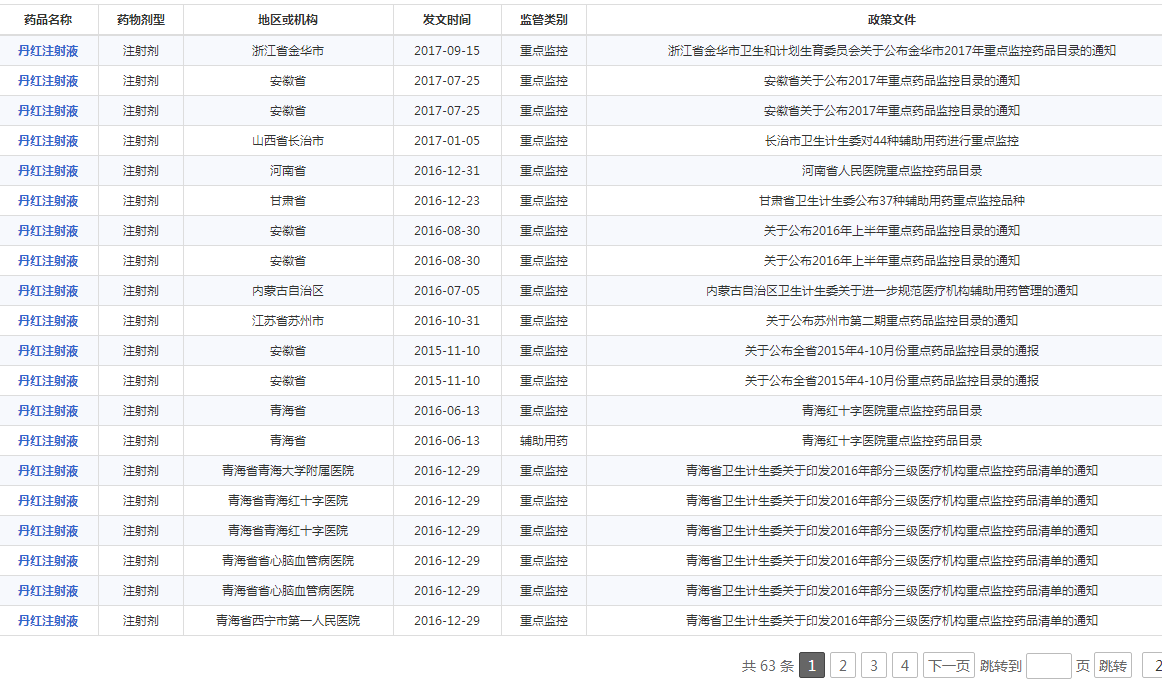The image size is (1162, 692).
Task: Select current page 1 in pagination
Action: (x=812, y=666)
